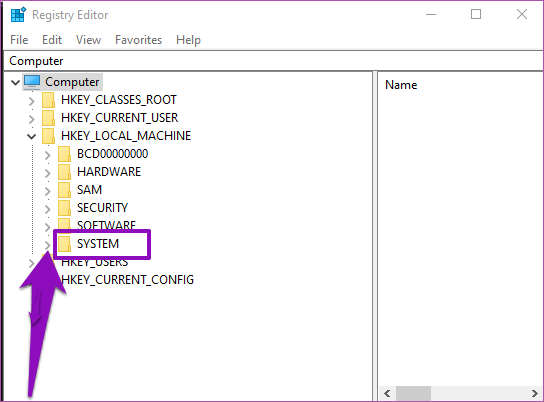Select the HKEY_LOCAL_MACHINE label
The height and width of the screenshot is (402, 544).
tap(126, 136)
